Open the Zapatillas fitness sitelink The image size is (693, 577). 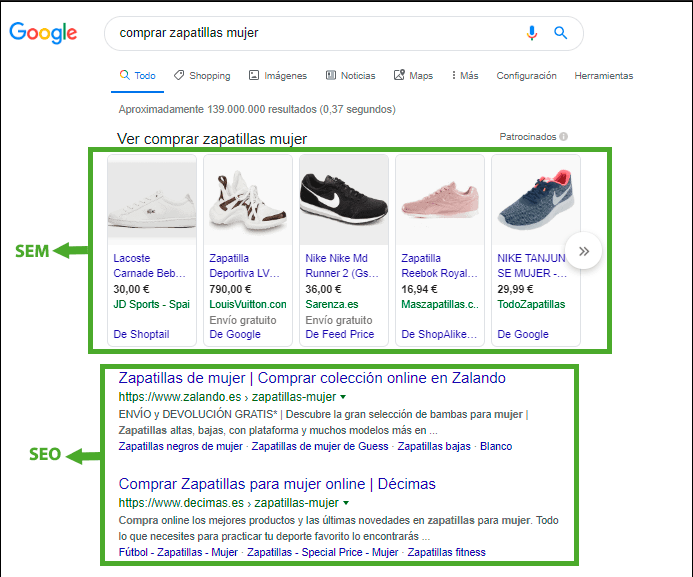(x=446, y=553)
